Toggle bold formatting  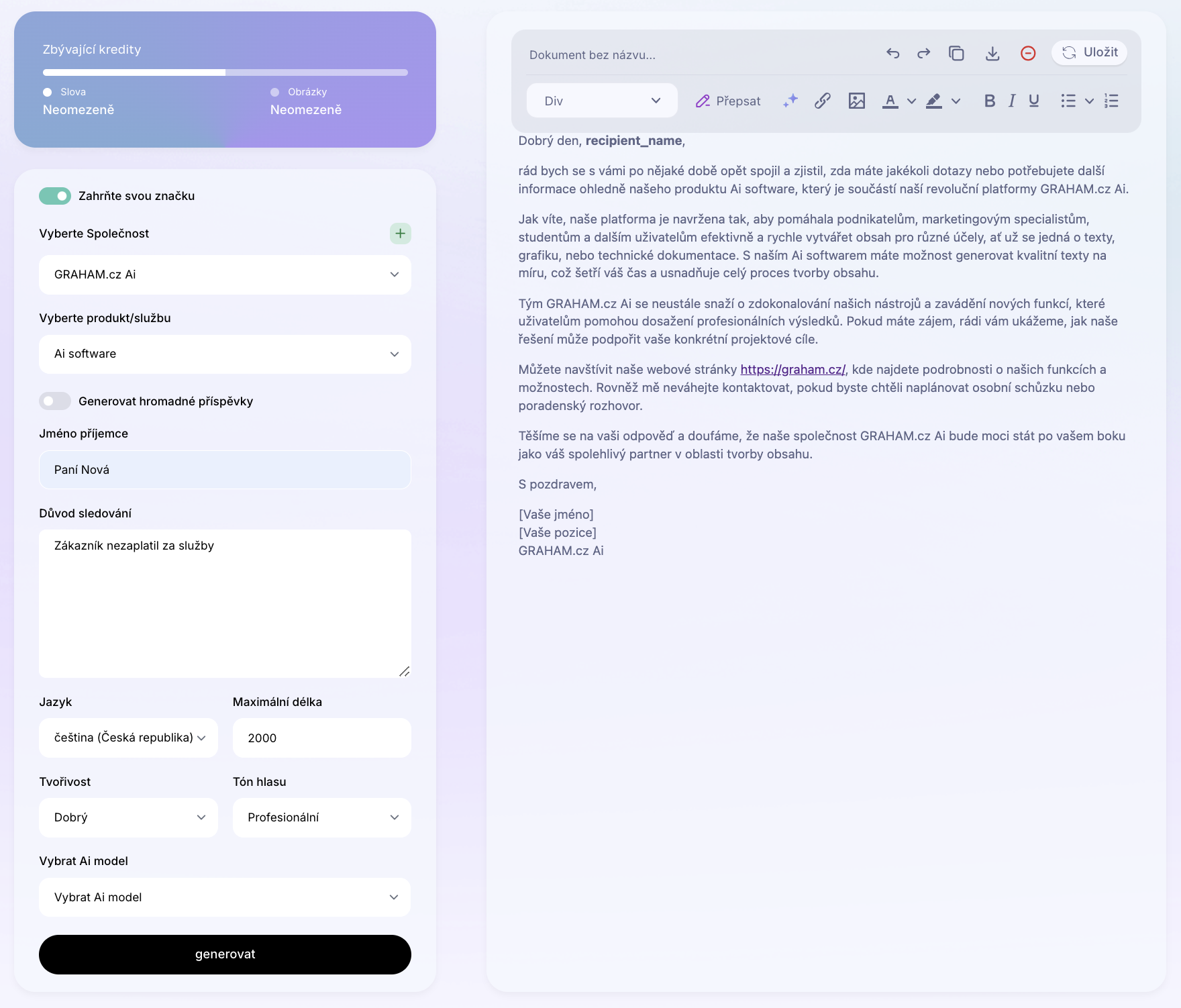(989, 101)
